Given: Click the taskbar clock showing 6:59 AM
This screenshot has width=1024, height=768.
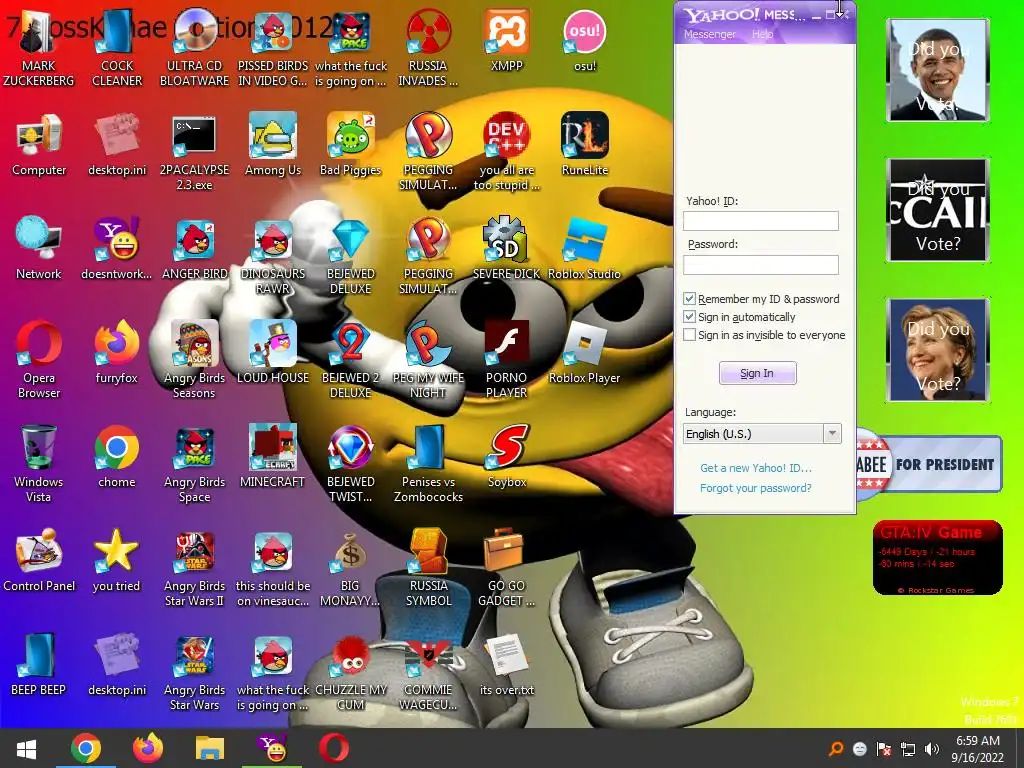Looking at the screenshot, I should pyautogui.click(x=978, y=749).
